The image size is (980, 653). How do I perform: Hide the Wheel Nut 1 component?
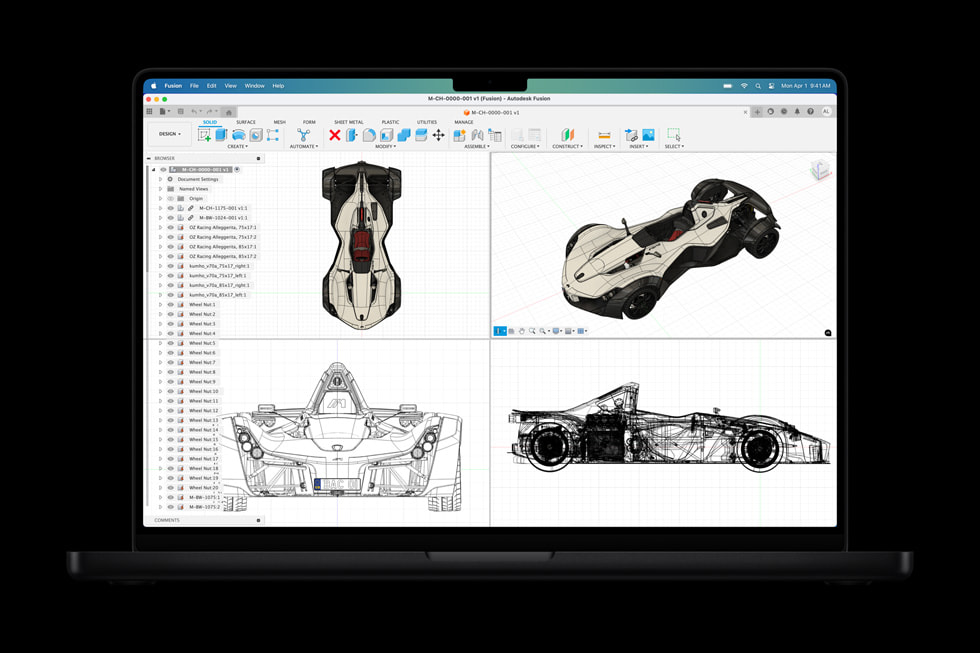[169, 303]
